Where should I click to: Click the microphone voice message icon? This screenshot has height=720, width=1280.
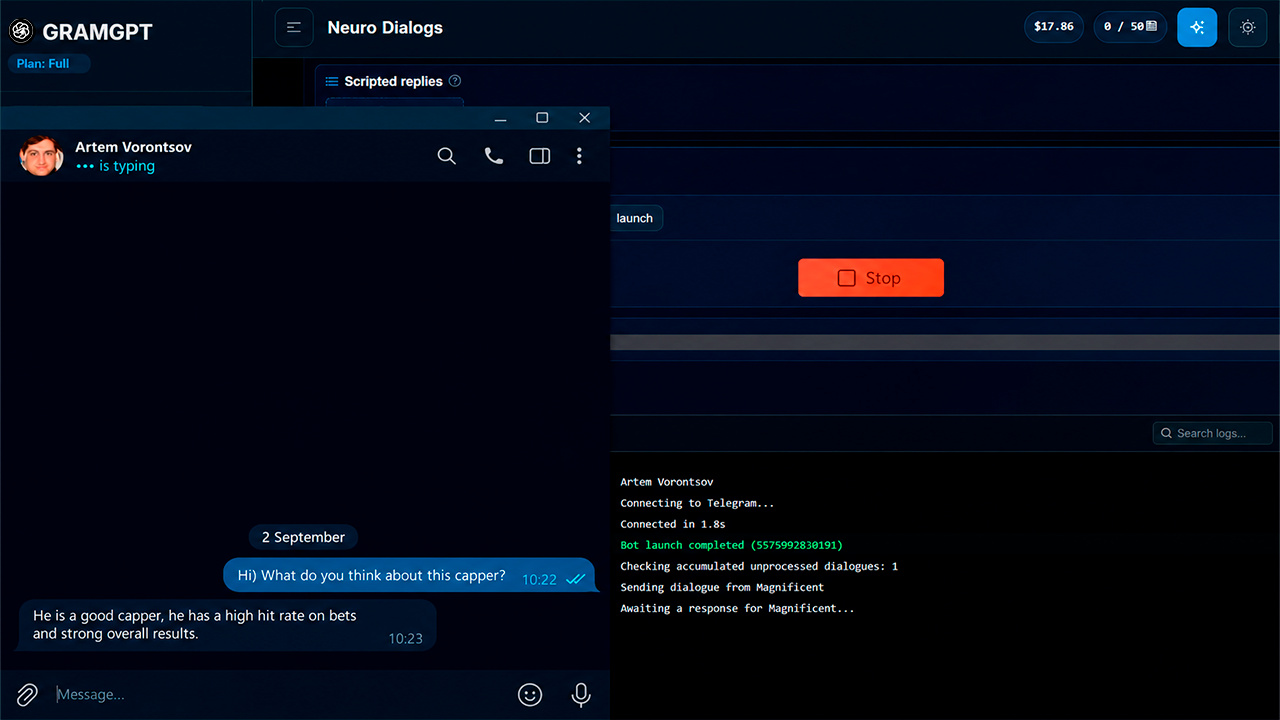581,694
